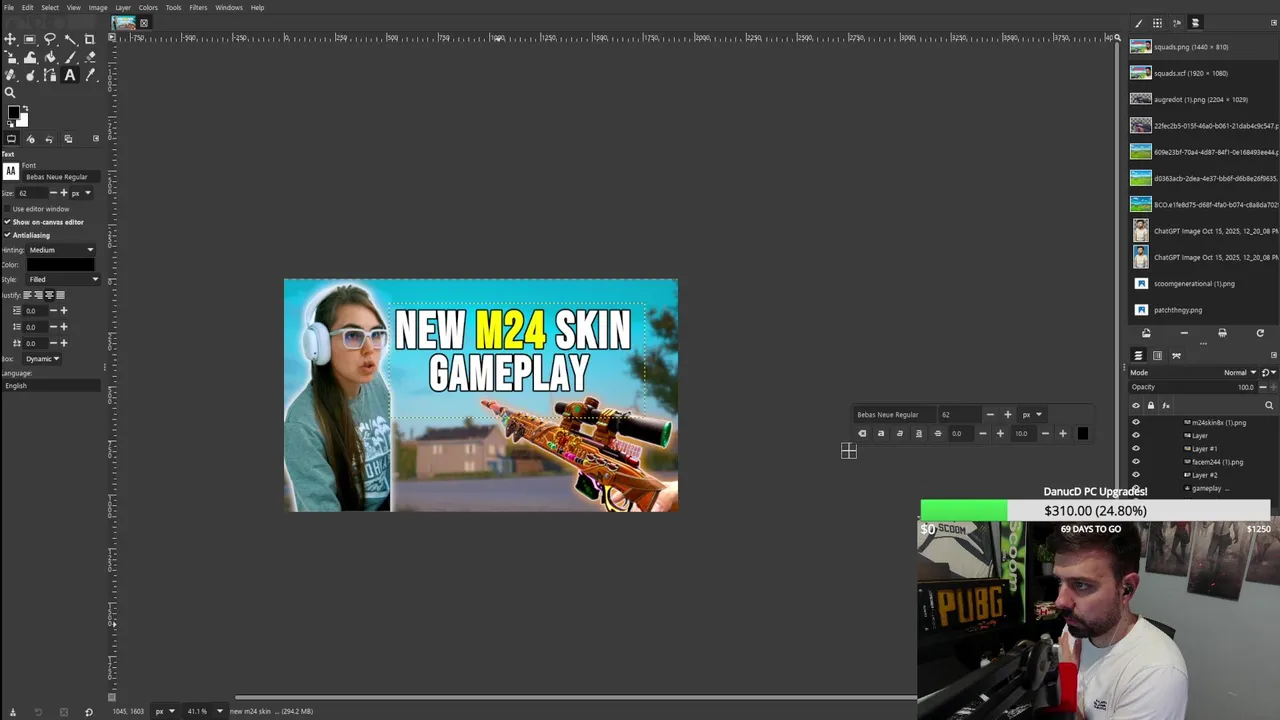Image resolution: width=1280 pixels, height=720 pixels.
Task: Open the Layer menu
Action: 123,7
